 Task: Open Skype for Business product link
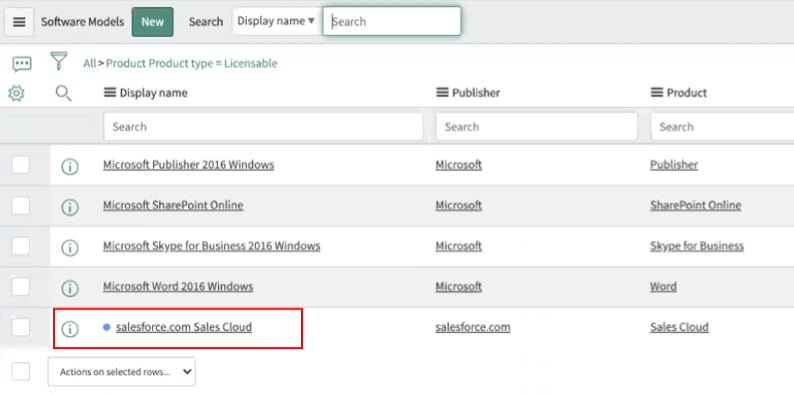[x=697, y=246]
